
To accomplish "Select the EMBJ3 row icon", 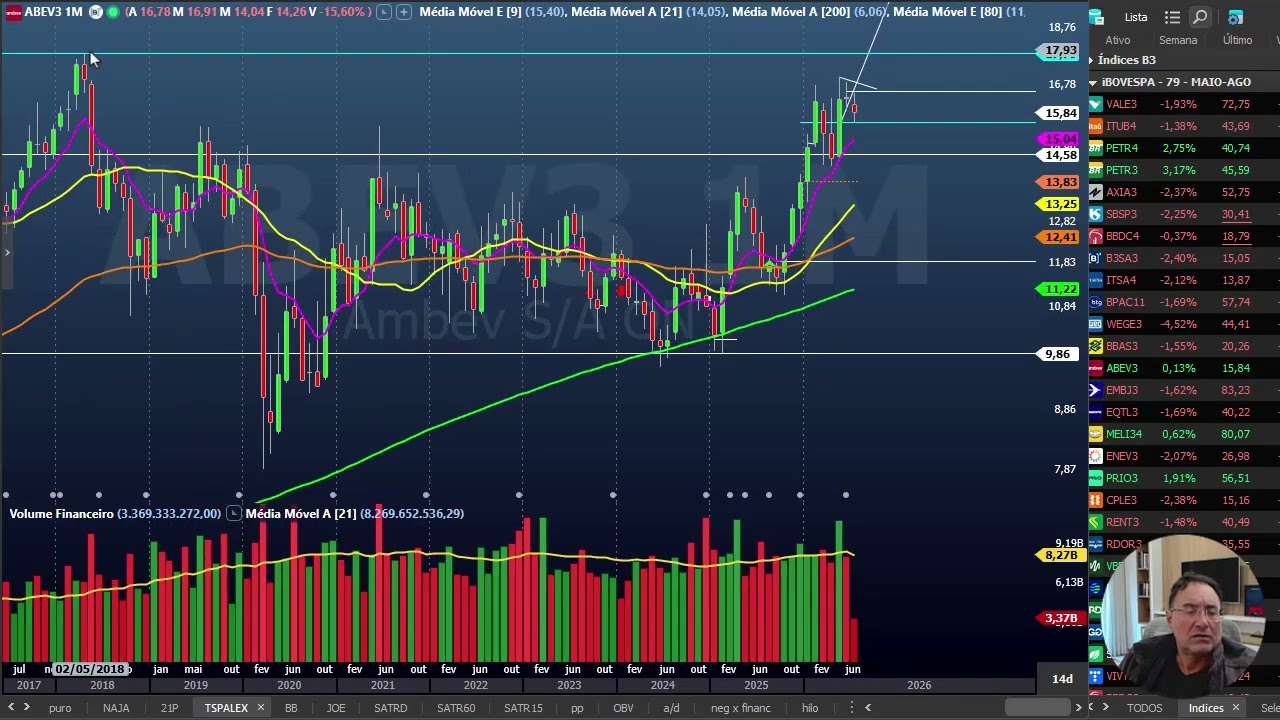I will (x=1096, y=390).
